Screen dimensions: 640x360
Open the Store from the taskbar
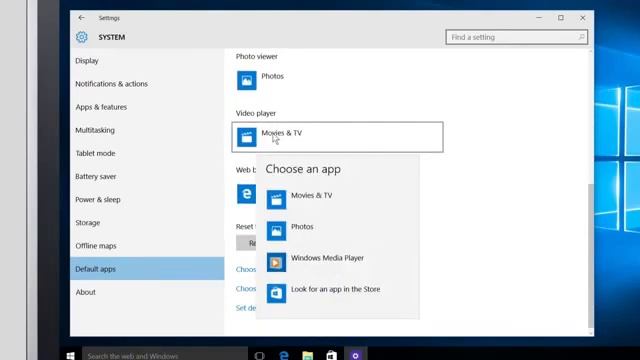[x=331, y=356]
